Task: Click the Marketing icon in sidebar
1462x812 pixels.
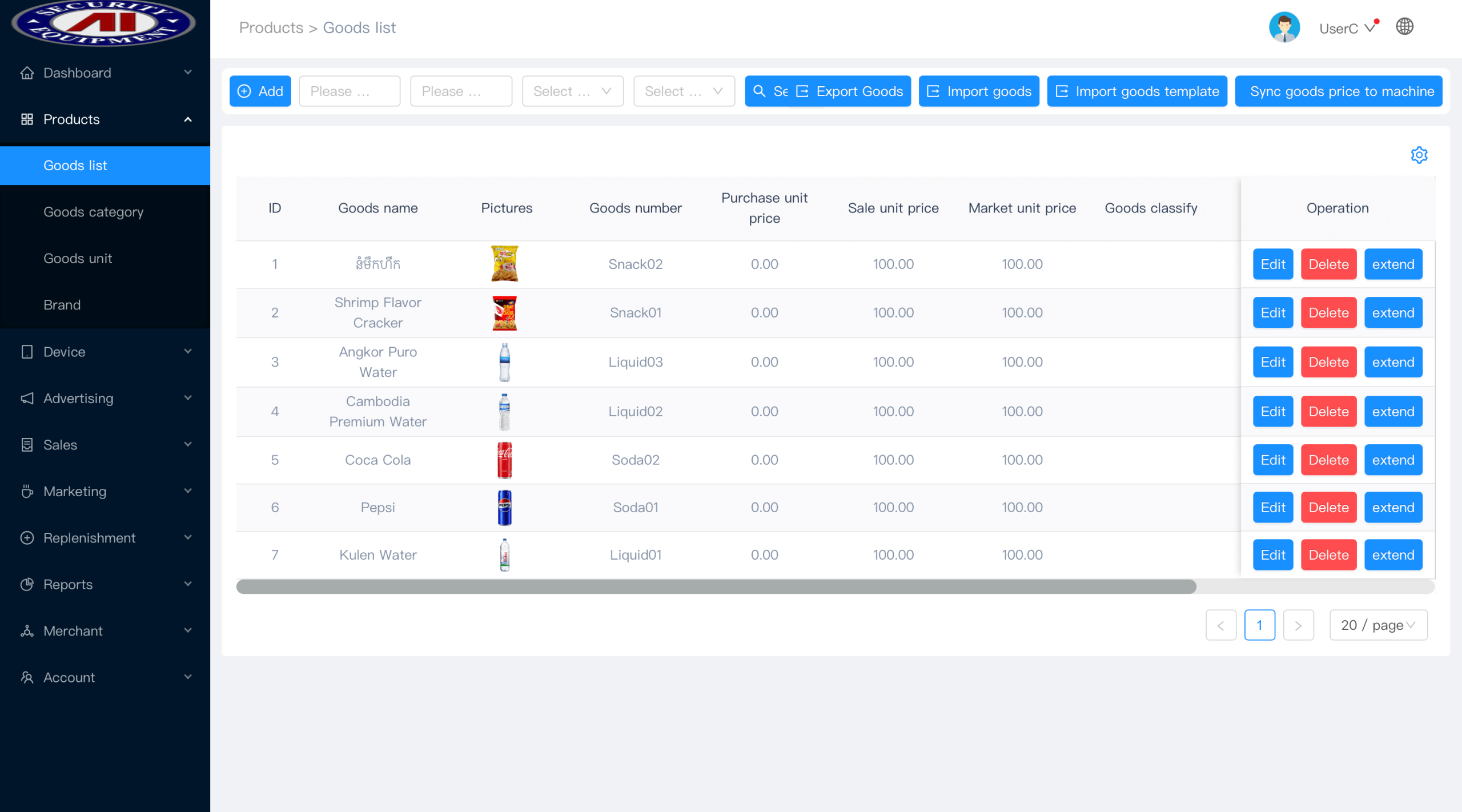Action: (x=27, y=491)
